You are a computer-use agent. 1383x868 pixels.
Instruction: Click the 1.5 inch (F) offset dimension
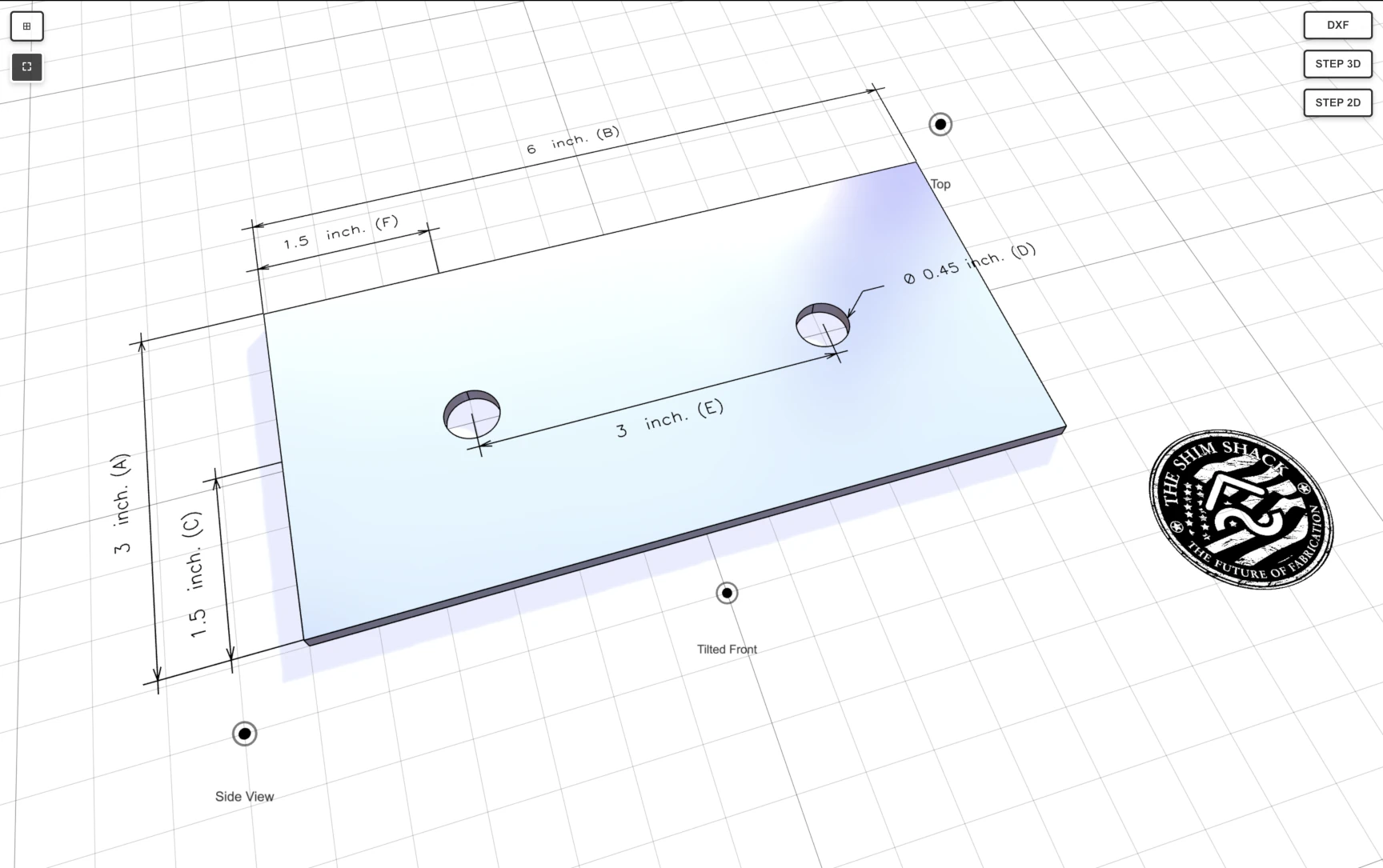point(339,232)
